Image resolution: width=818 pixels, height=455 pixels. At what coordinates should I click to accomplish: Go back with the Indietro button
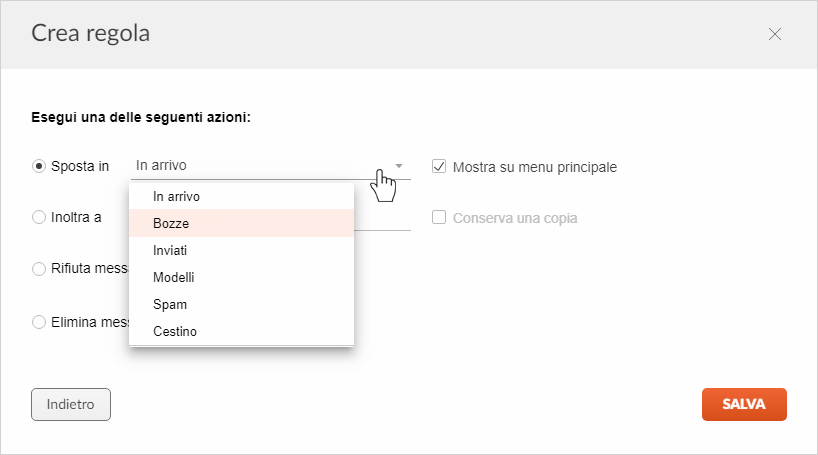coord(71,404)
